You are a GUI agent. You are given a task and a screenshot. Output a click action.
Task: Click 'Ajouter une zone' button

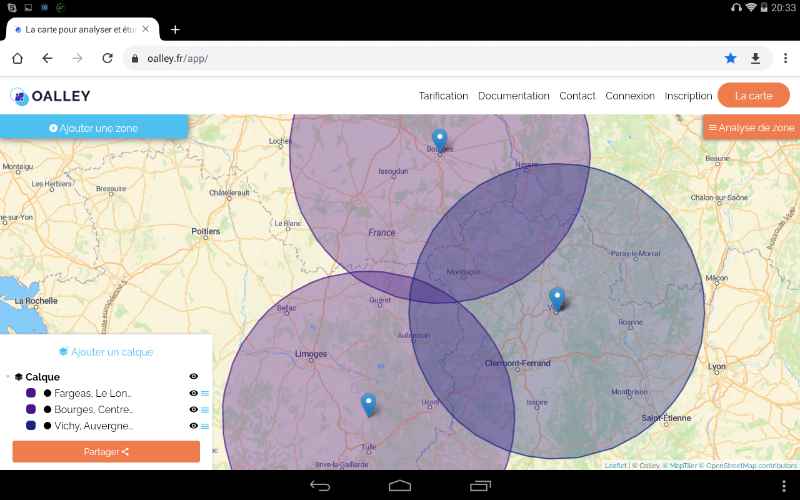[94, 128]
